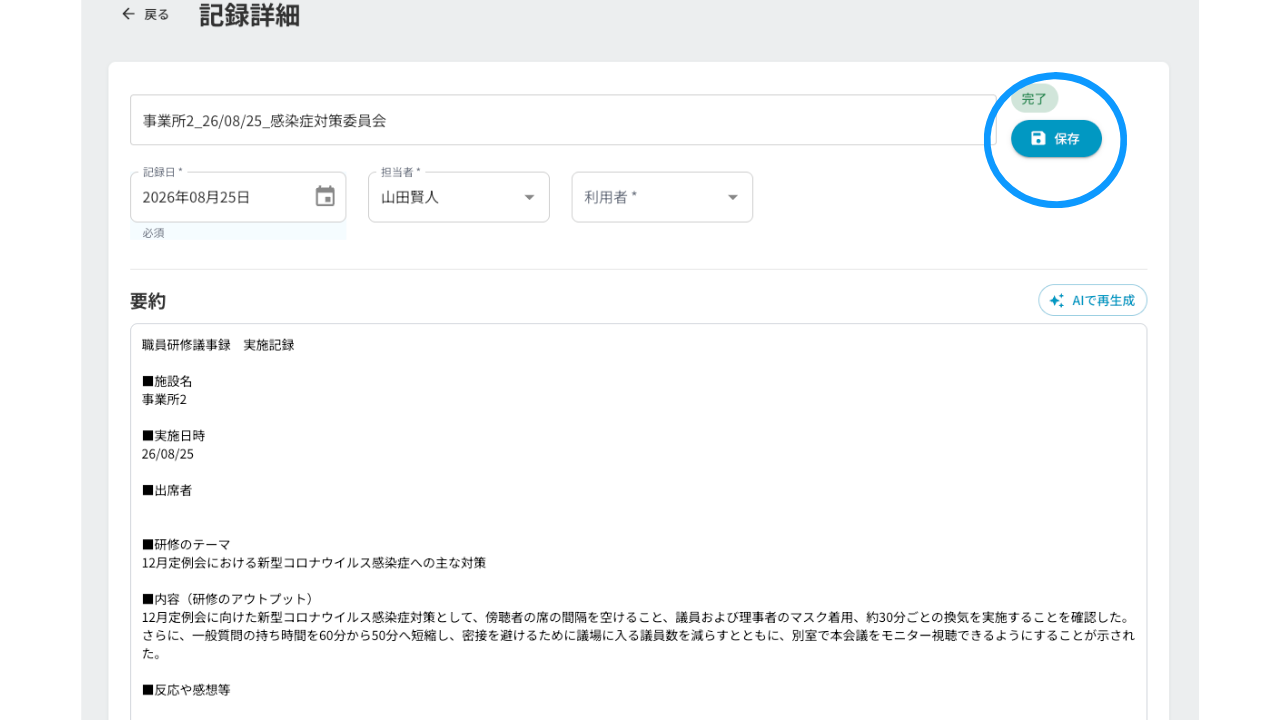Regenerate summary with AIで再生成 button
The image size is (1280, 720).
tap(1092, 300)
